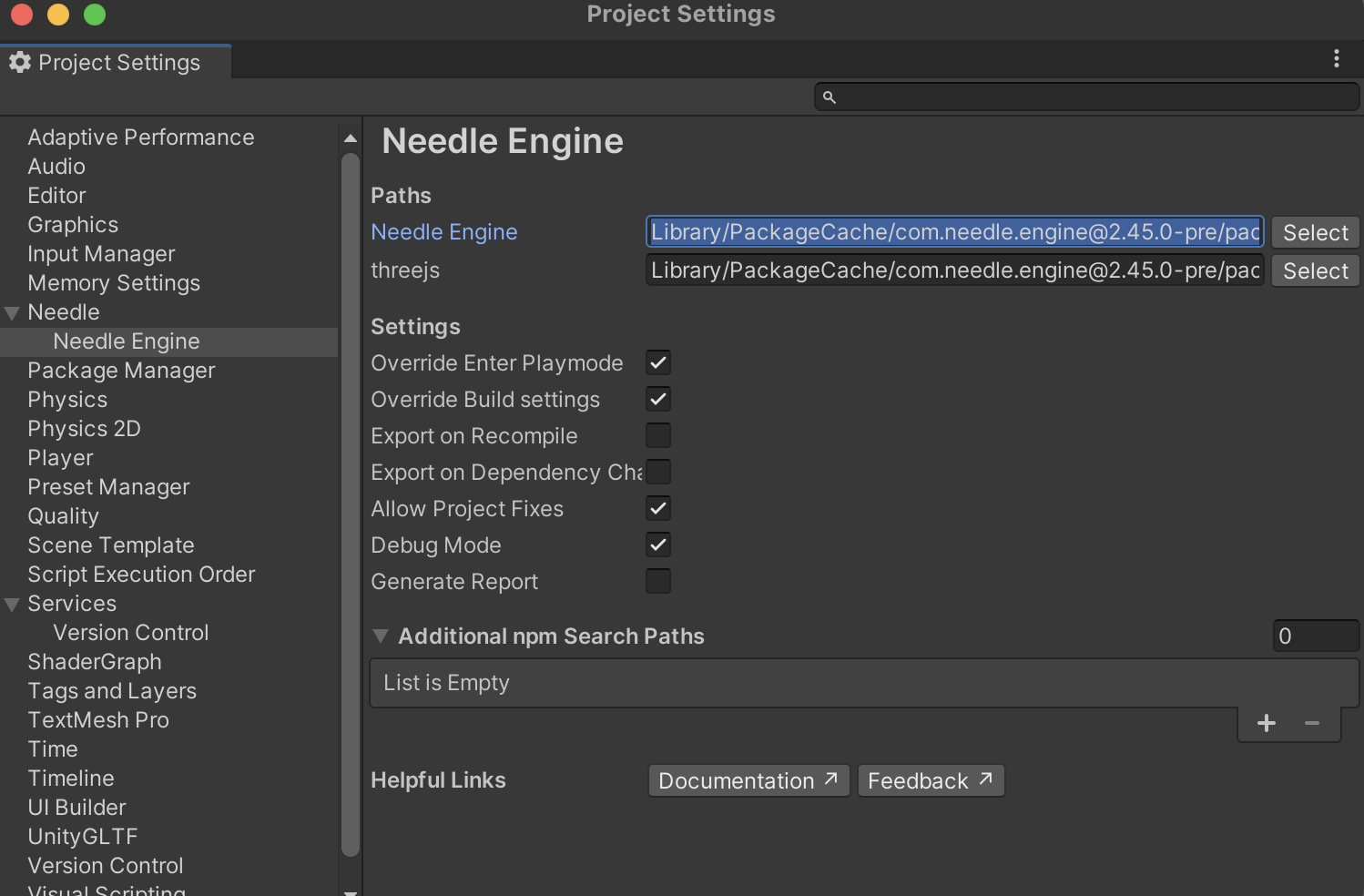This screenshot has width=1364, height=896.
Task: Disable Debug Mode
Action: click(x=657, y=545)
